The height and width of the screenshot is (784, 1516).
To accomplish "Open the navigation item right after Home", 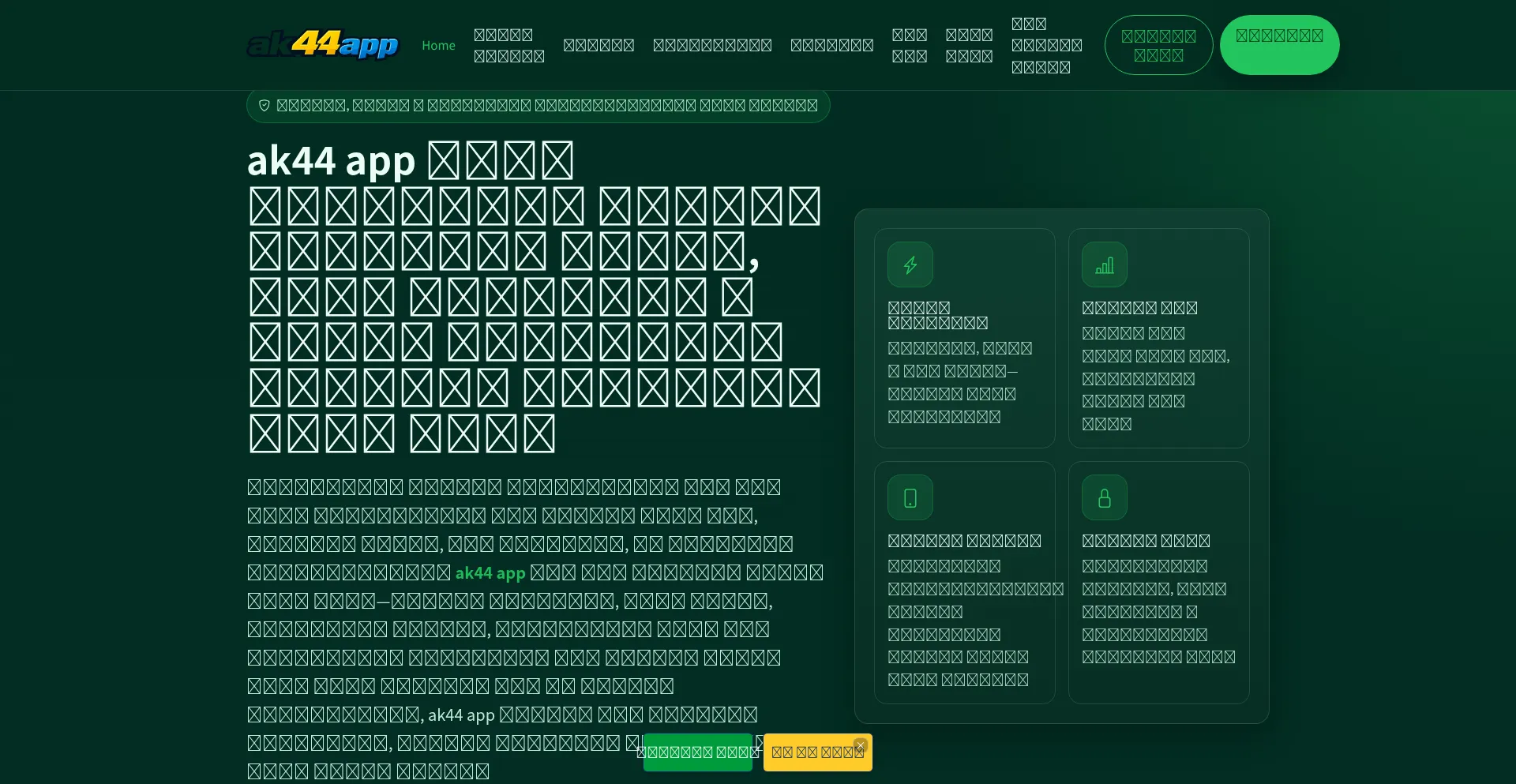I will [x=509, y=45].
